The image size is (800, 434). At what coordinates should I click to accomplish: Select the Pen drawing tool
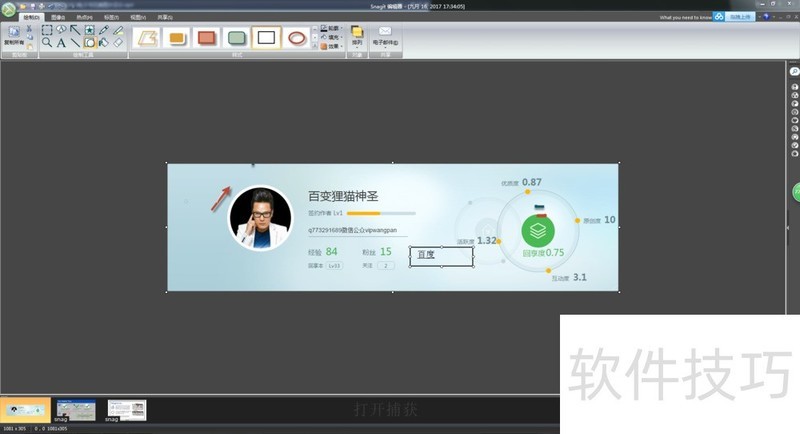(104, 30)
